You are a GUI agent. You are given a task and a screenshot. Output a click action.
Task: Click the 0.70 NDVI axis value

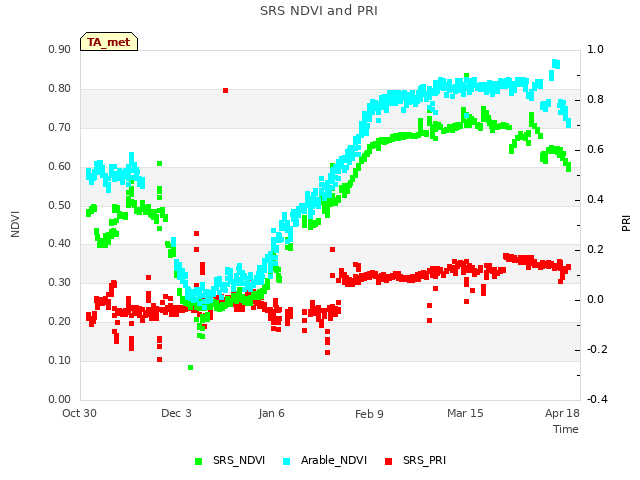(x=60, y=127)
